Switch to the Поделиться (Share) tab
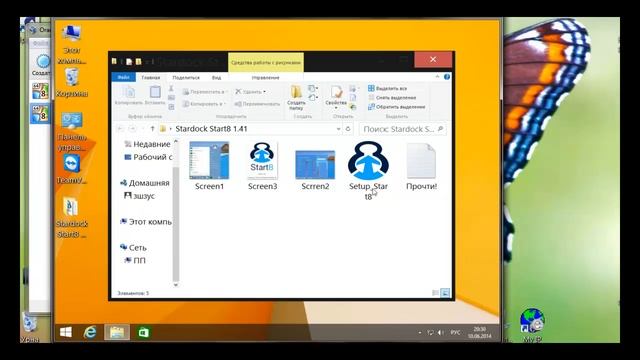Image resolution: width=640 pixels, height=360 pixels. coord(186,77)
